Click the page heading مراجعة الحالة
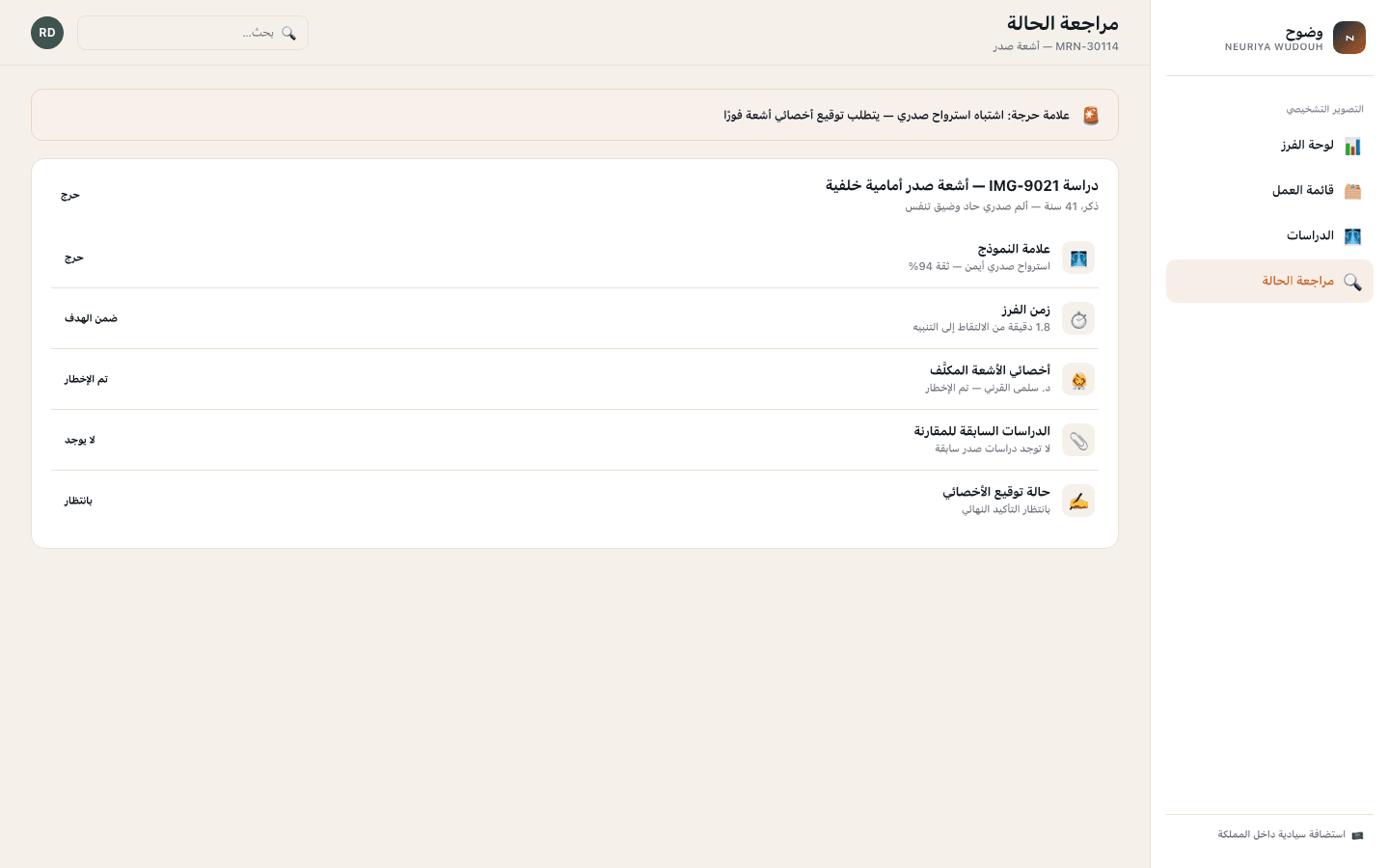The height and width of the screenshot is (868, 1389). [1063, 23]
